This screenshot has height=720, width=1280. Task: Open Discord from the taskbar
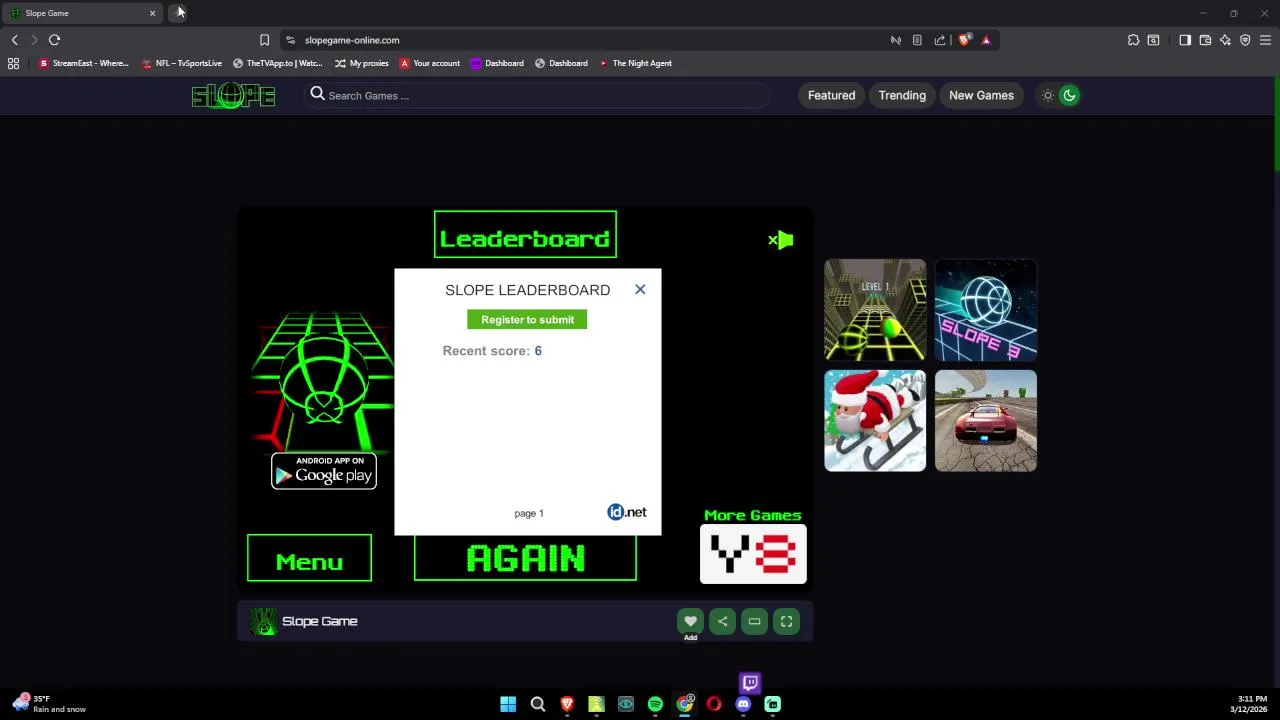coord(743,704)
